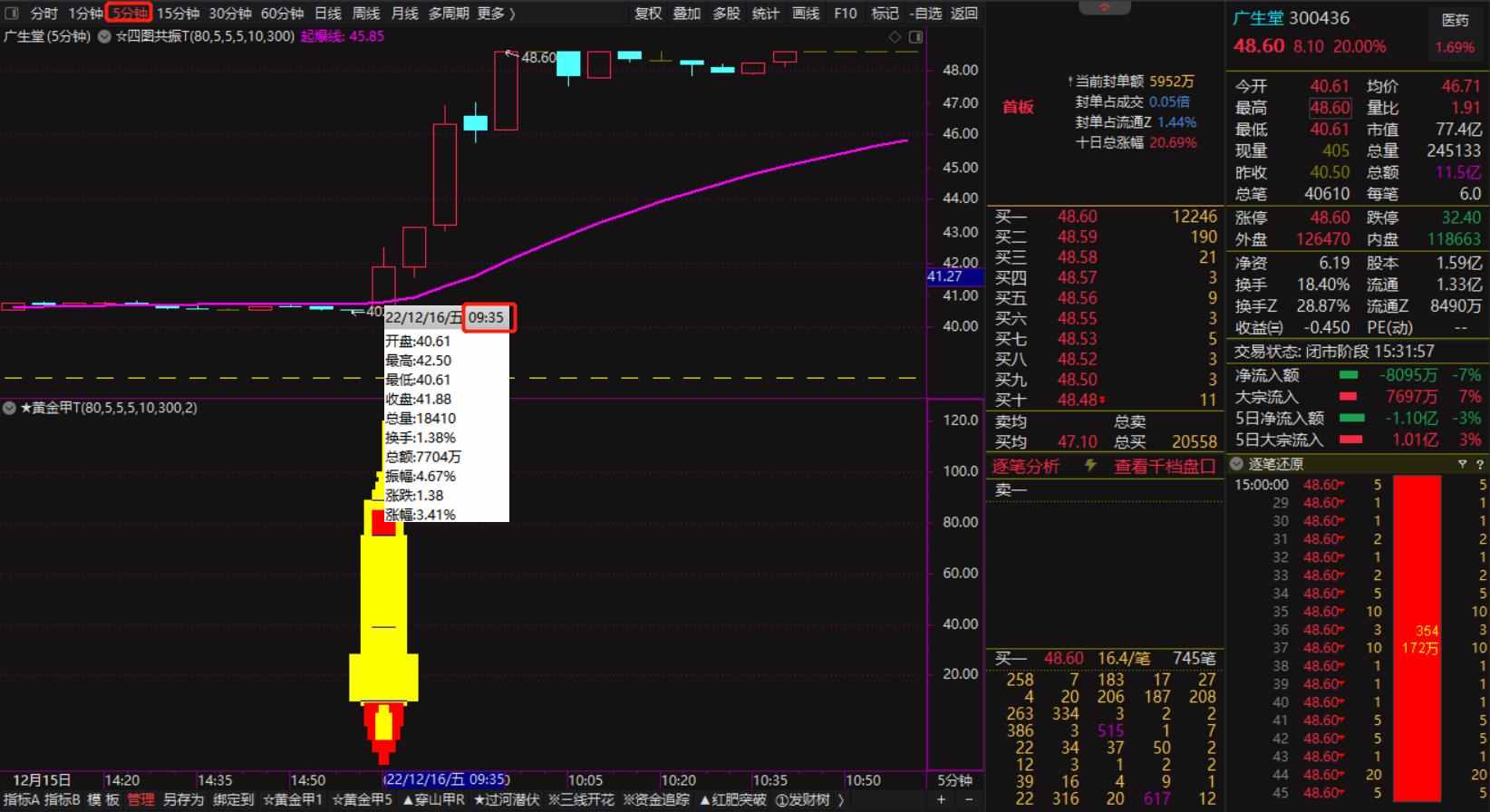
Task: Expand the 逐笔还原 panel dropdown arrow
Action: click(1236, 464)
